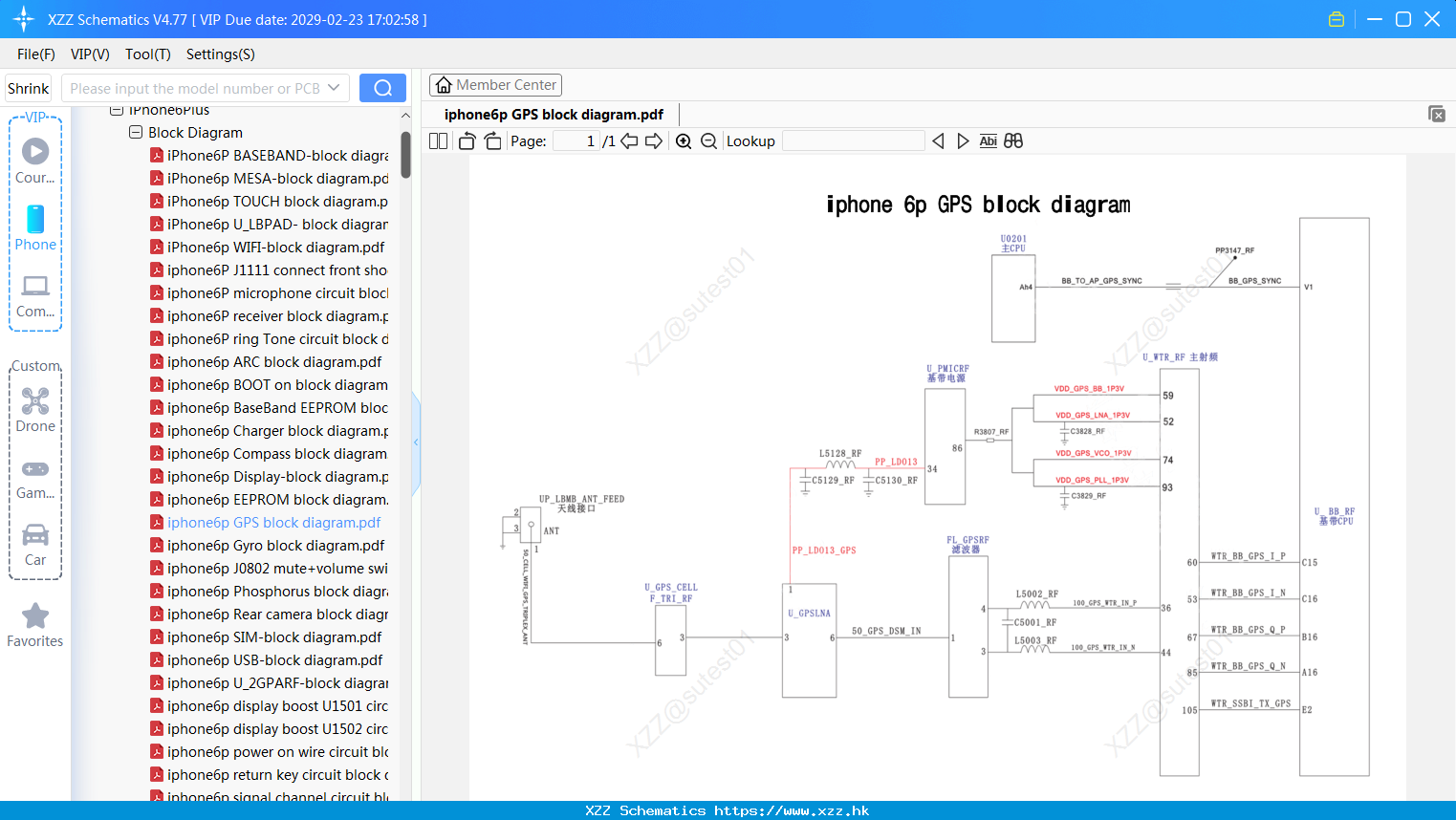Click the Shrink button
Image resolution: width=1456 pixels, height=820 pixels.
coord(29,88)
